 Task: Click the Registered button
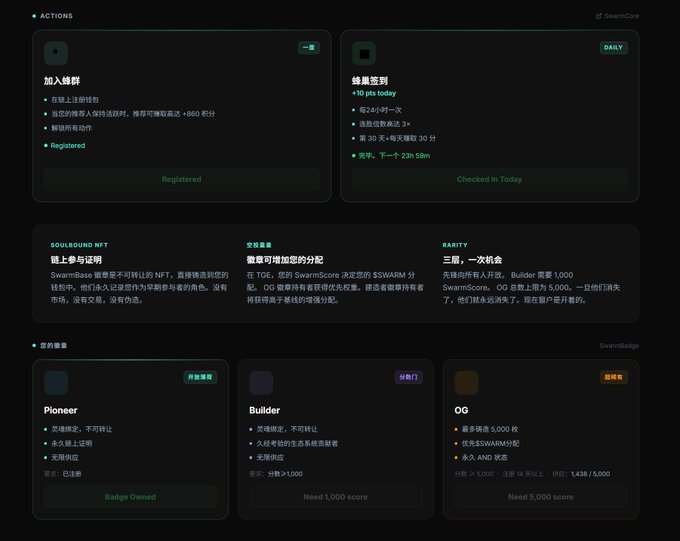point(182,179)
